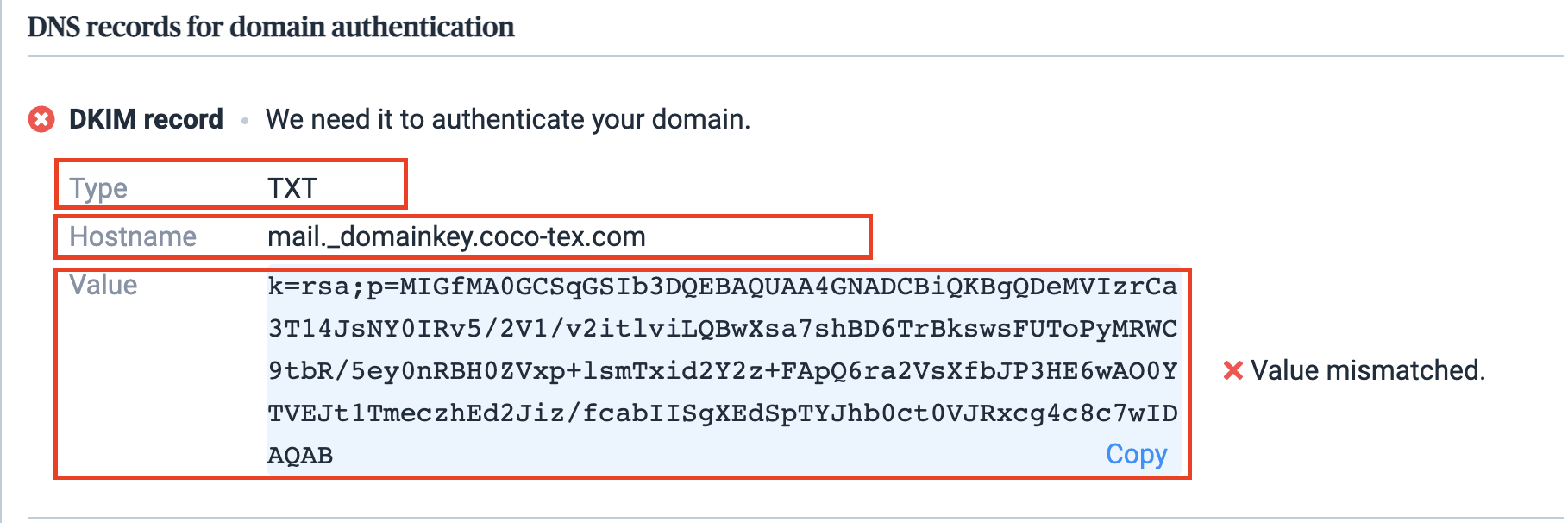This screenshot has width=1568, height=523.
Task: Click the DKIM record heading
Action: [146, 119]
